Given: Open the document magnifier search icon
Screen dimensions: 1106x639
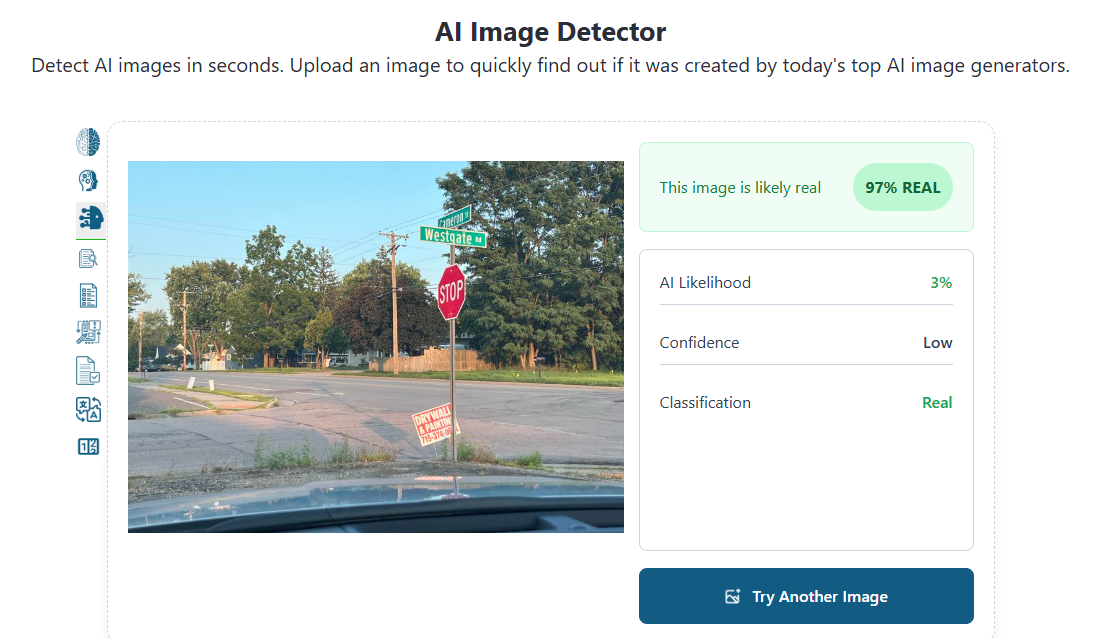Looking at the screenshot, I should (88, 259).
